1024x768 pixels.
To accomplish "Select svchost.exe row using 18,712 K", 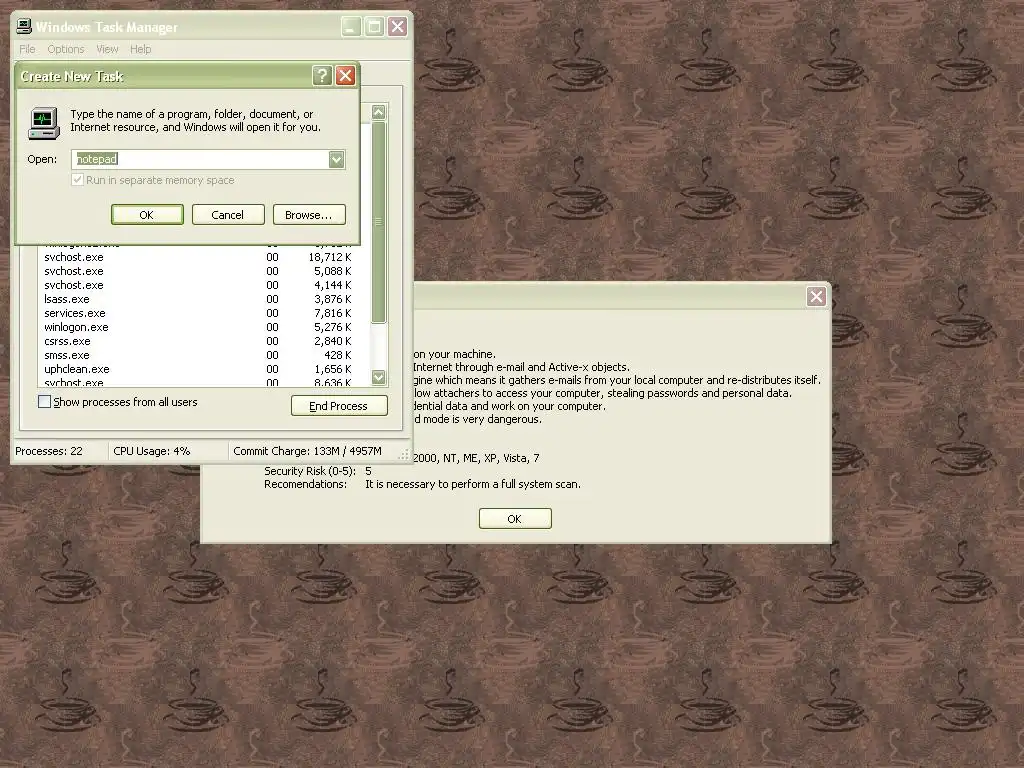I will 204,257.
